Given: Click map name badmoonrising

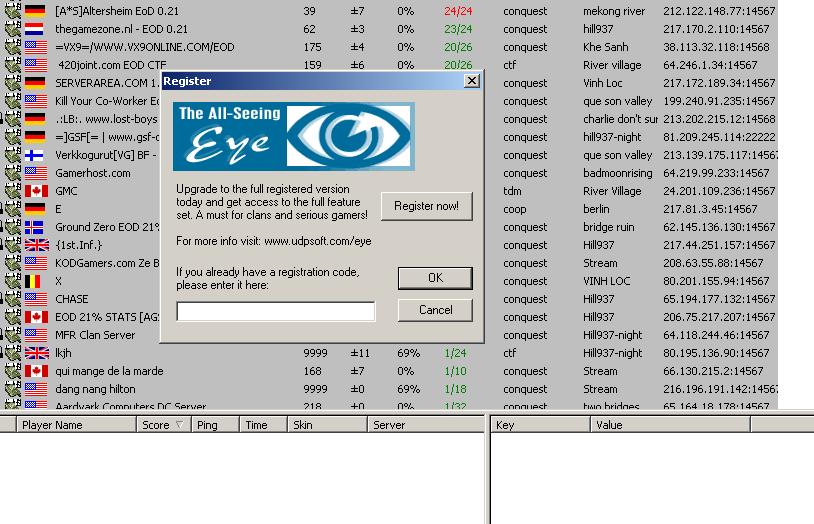Looking at the screenshot, I should (x=618, y=173).
